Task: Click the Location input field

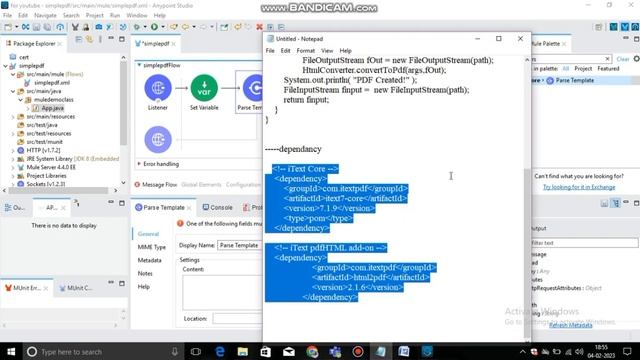Action: click(x=237, y=318)
